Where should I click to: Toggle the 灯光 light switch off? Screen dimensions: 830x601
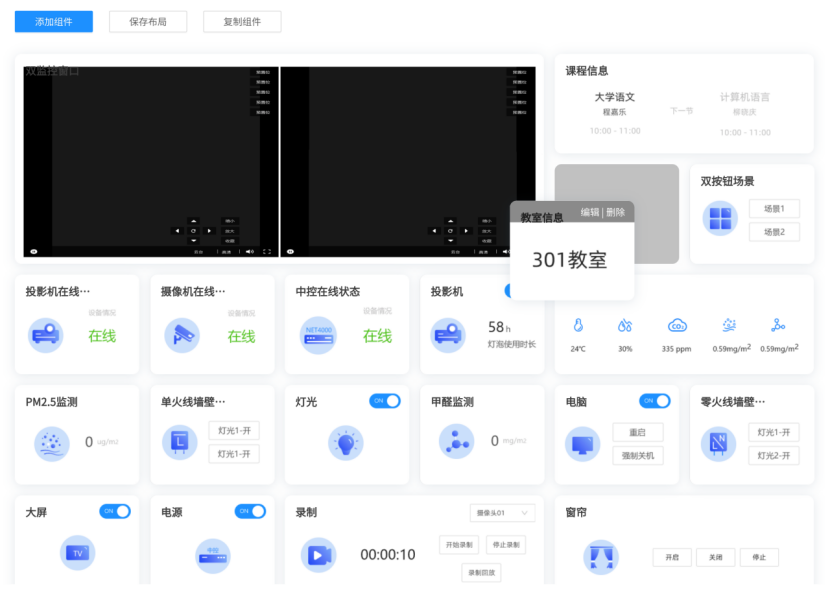tap(385, 401)
